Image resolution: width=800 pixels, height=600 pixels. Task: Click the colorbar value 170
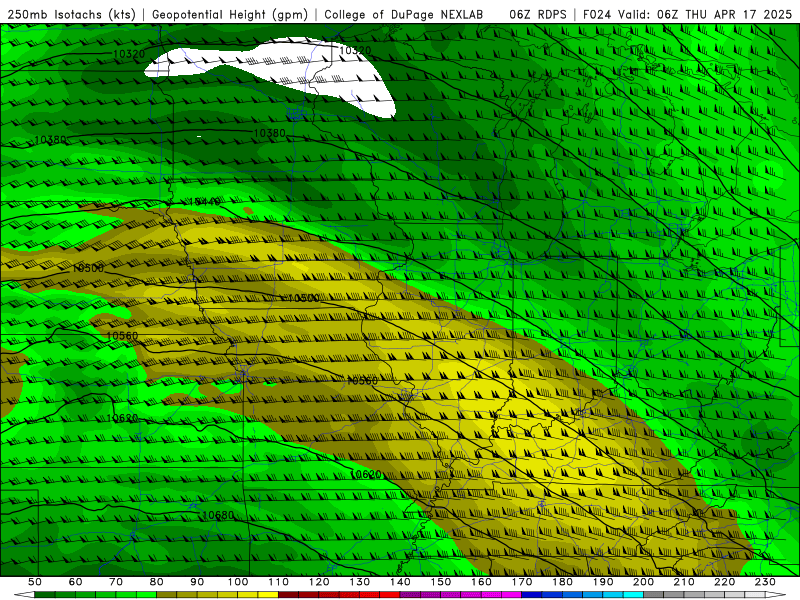522,582
